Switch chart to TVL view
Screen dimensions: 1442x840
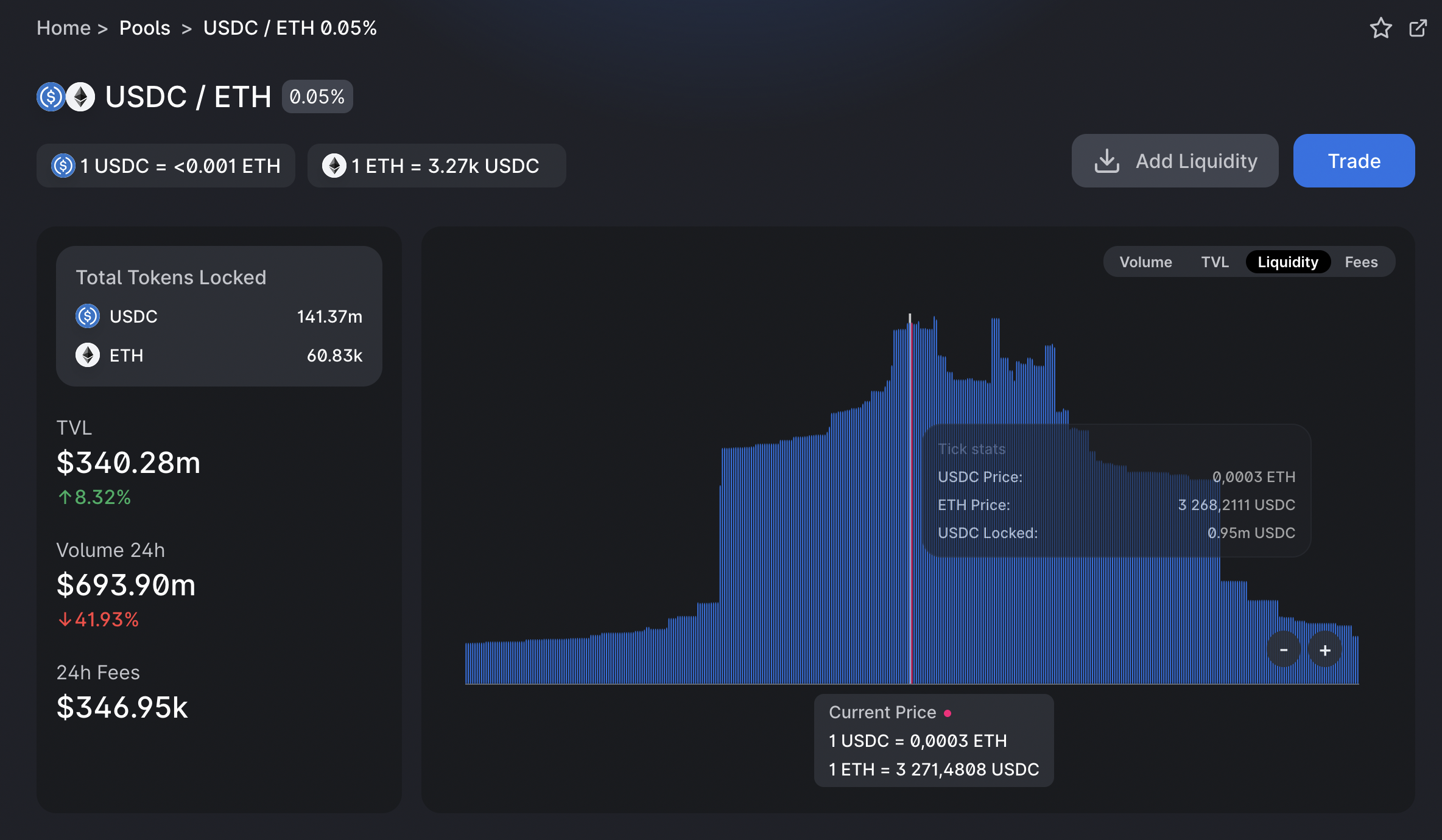click(1214, 262)
